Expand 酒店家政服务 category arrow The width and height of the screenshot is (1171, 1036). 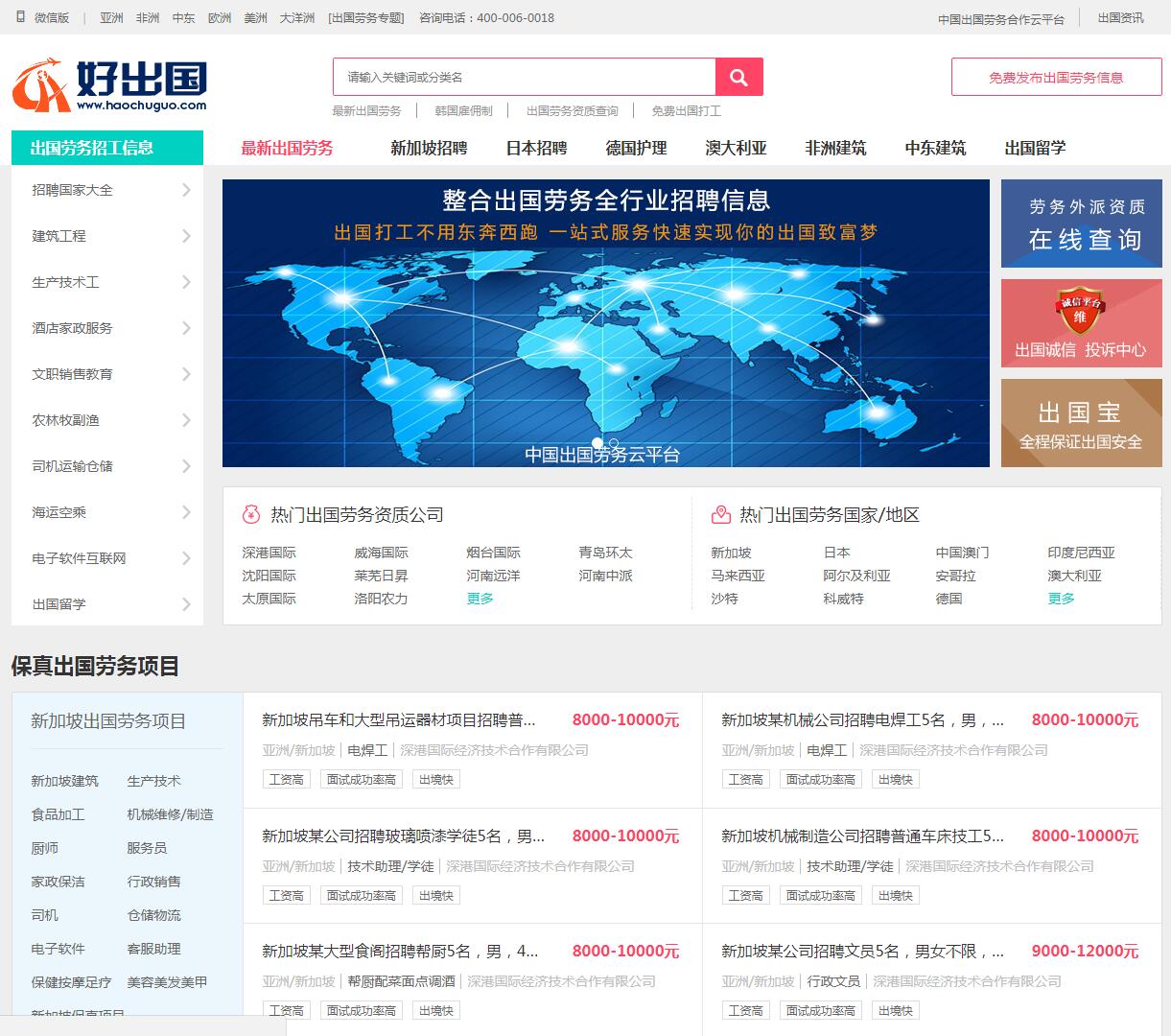click(186, 328)
